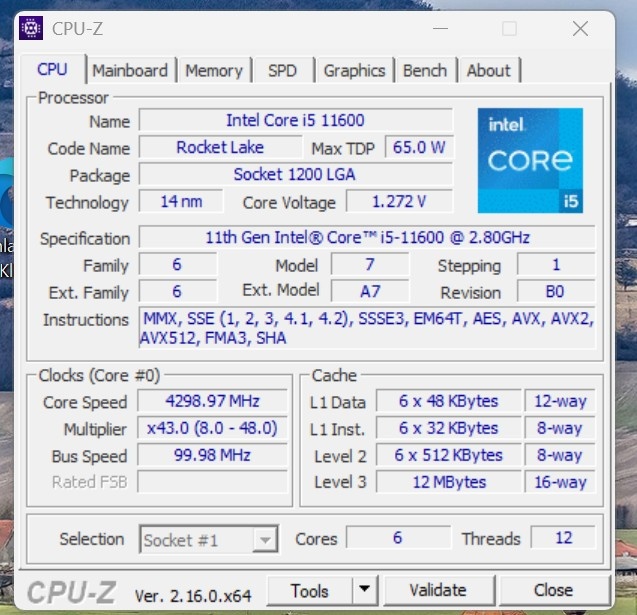Click the Stepping value '1'
The image size is (637, 615).
556,265
